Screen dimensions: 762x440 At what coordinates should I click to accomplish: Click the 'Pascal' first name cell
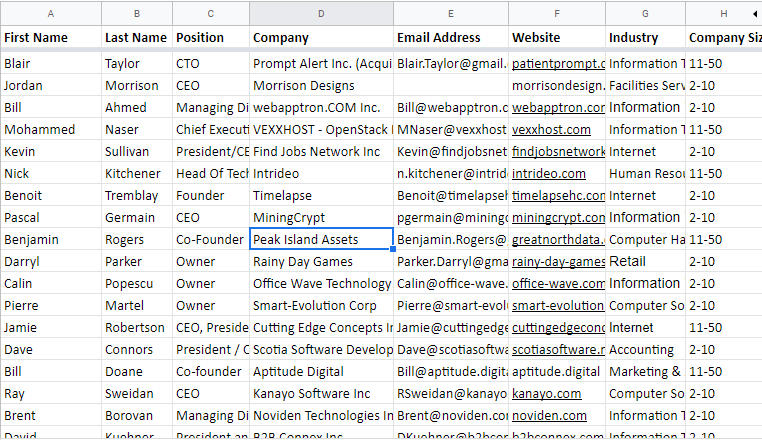(51, 218)
